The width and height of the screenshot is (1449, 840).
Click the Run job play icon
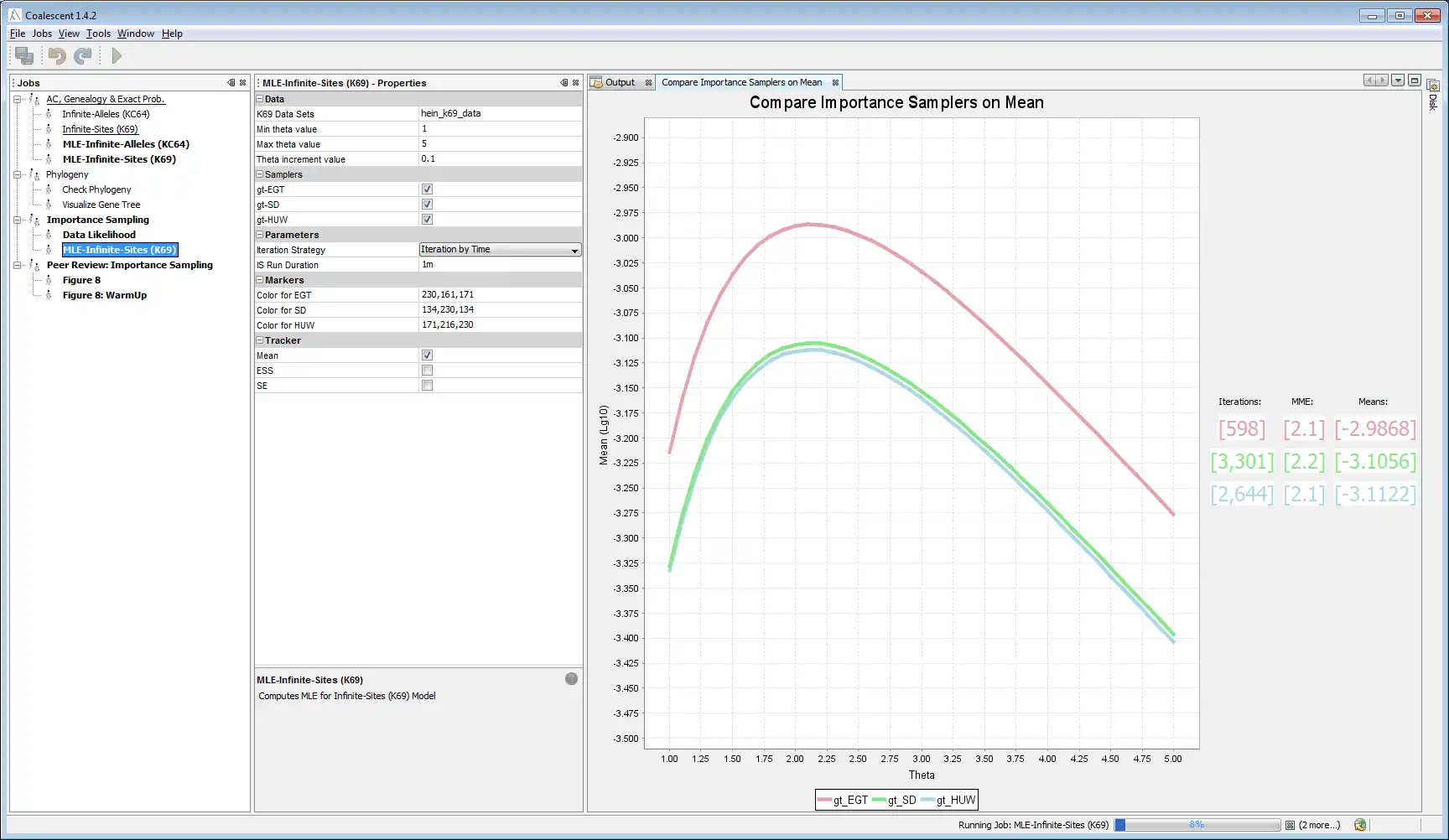[x=117, y=56]
